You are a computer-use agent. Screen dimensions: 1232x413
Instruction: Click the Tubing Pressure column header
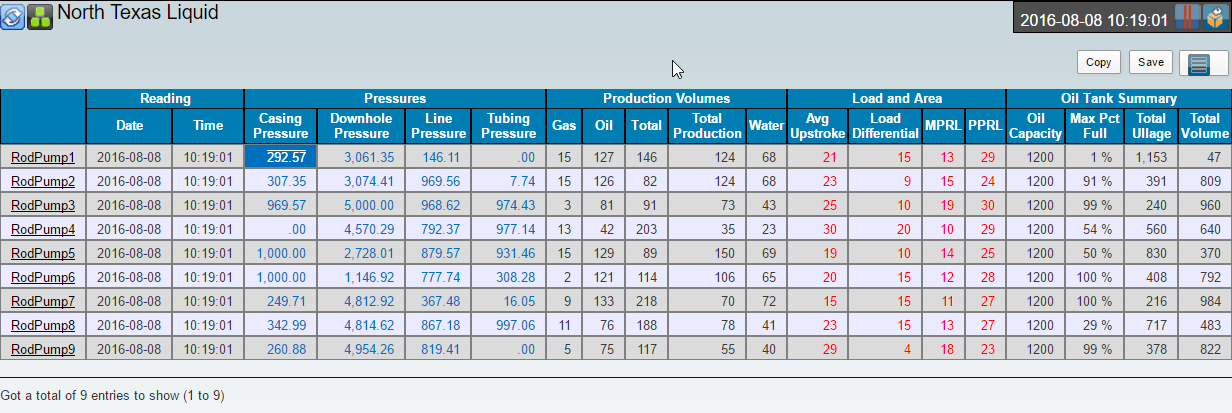[x=508, y=126]
